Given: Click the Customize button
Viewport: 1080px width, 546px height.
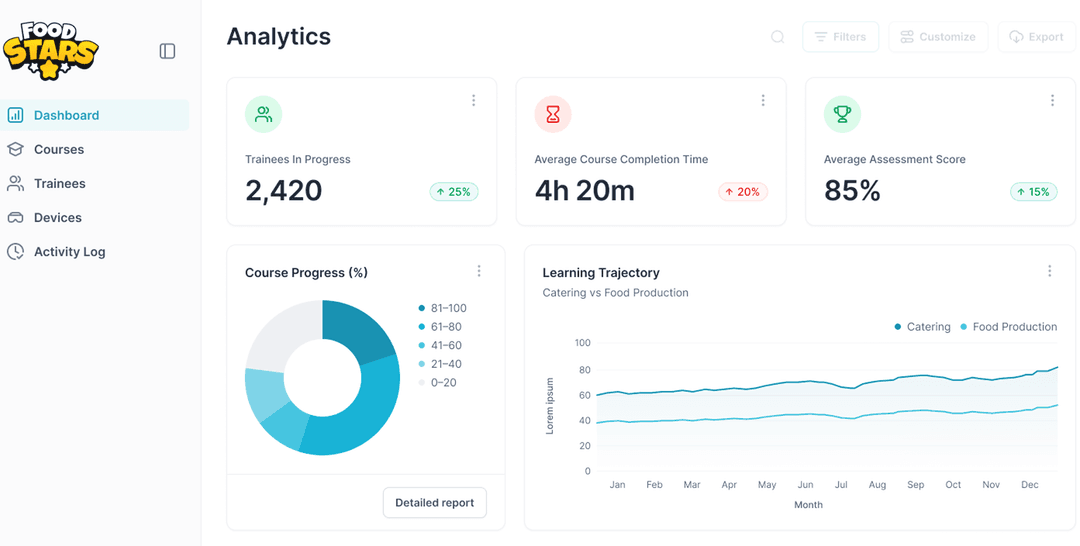Looking at the screenshot, I should pos(937,37).
